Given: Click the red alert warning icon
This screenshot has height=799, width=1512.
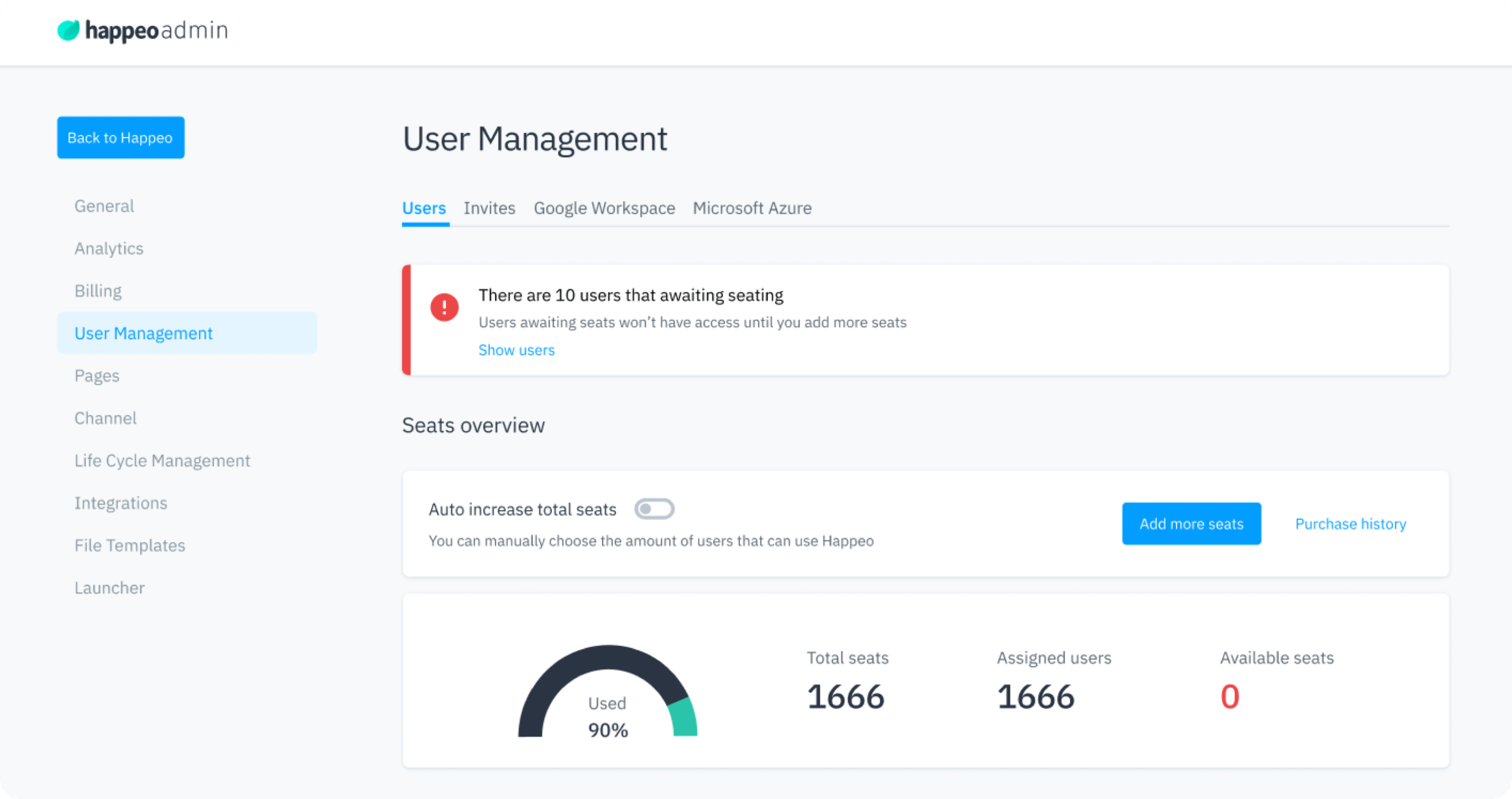Looking at the screenshot, I should click(x=445, y=308).
